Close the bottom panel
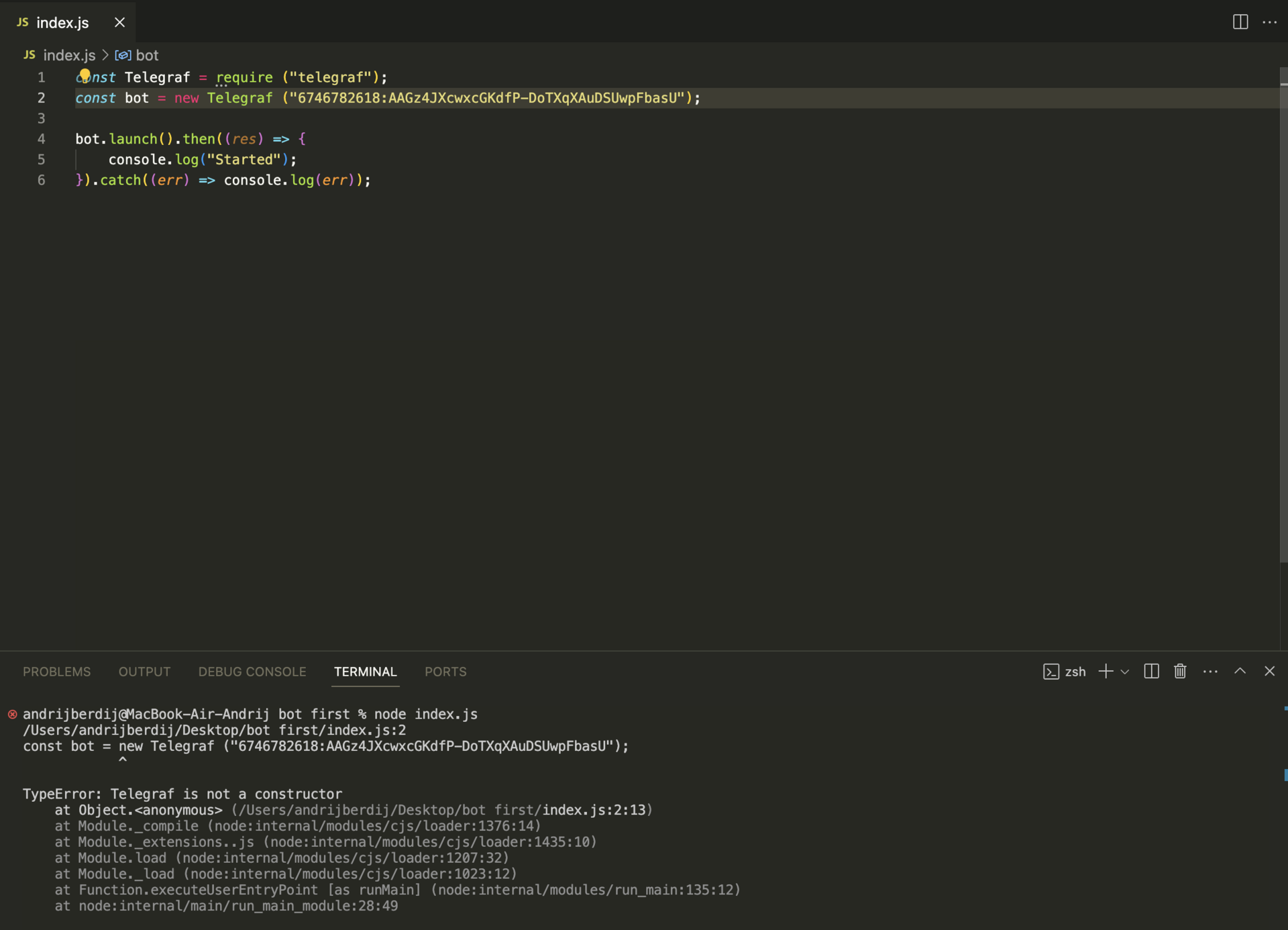Viewport: 1288px width, 930px height. tap(1269, 671)
